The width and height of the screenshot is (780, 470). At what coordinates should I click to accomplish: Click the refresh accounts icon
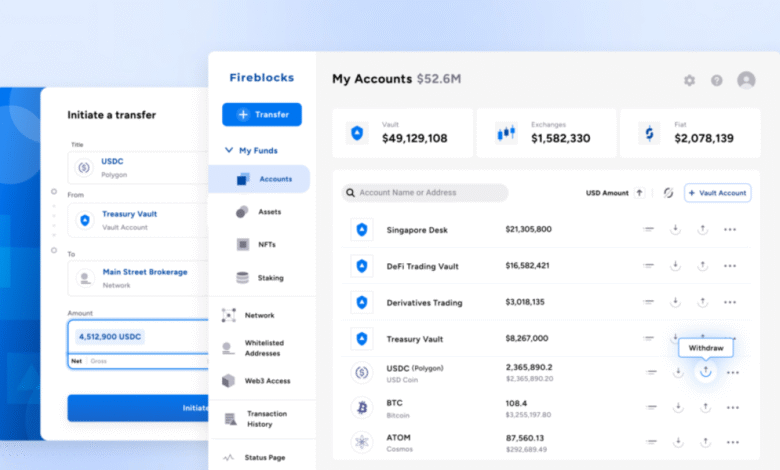point(668,192)
